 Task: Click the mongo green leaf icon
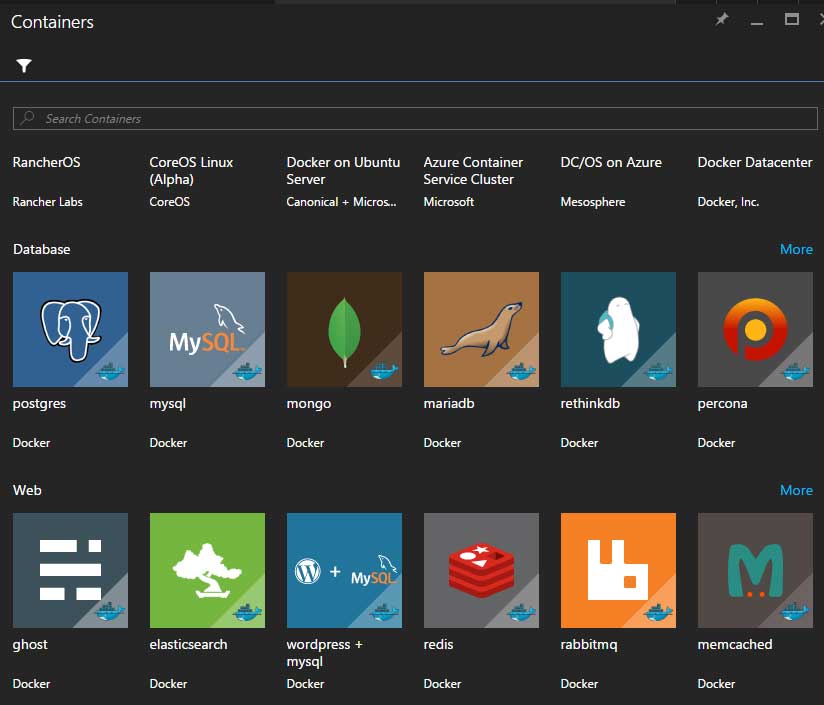coord(344,329)
